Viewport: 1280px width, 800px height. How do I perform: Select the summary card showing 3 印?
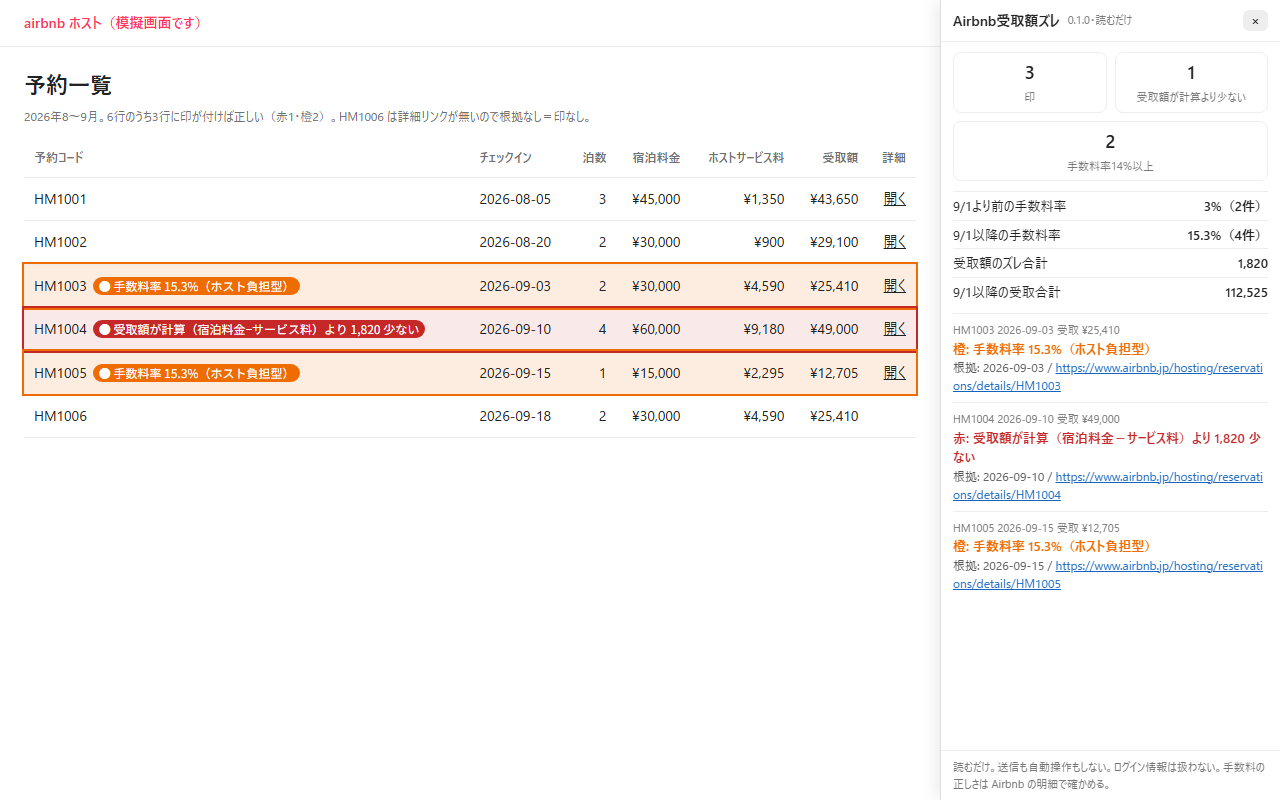1030,82
